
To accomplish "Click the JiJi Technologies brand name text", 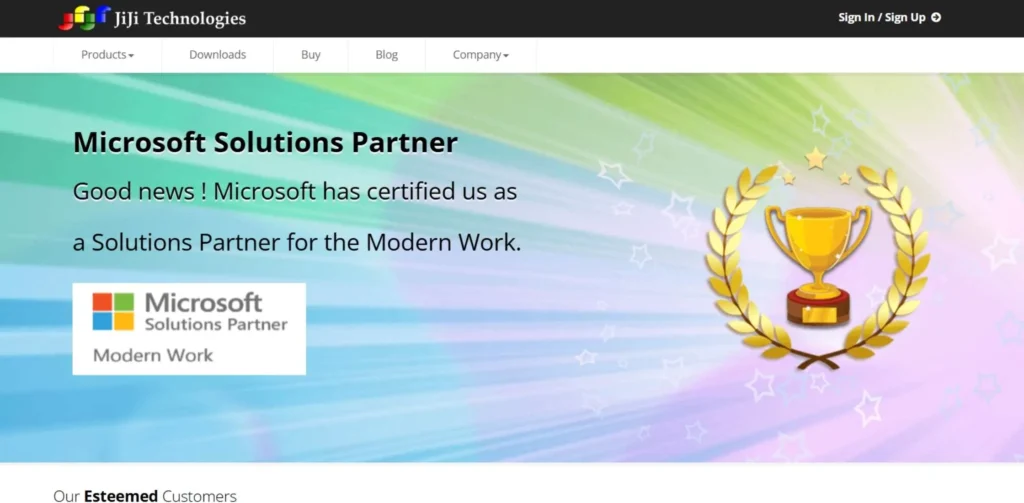I will 180,19.
